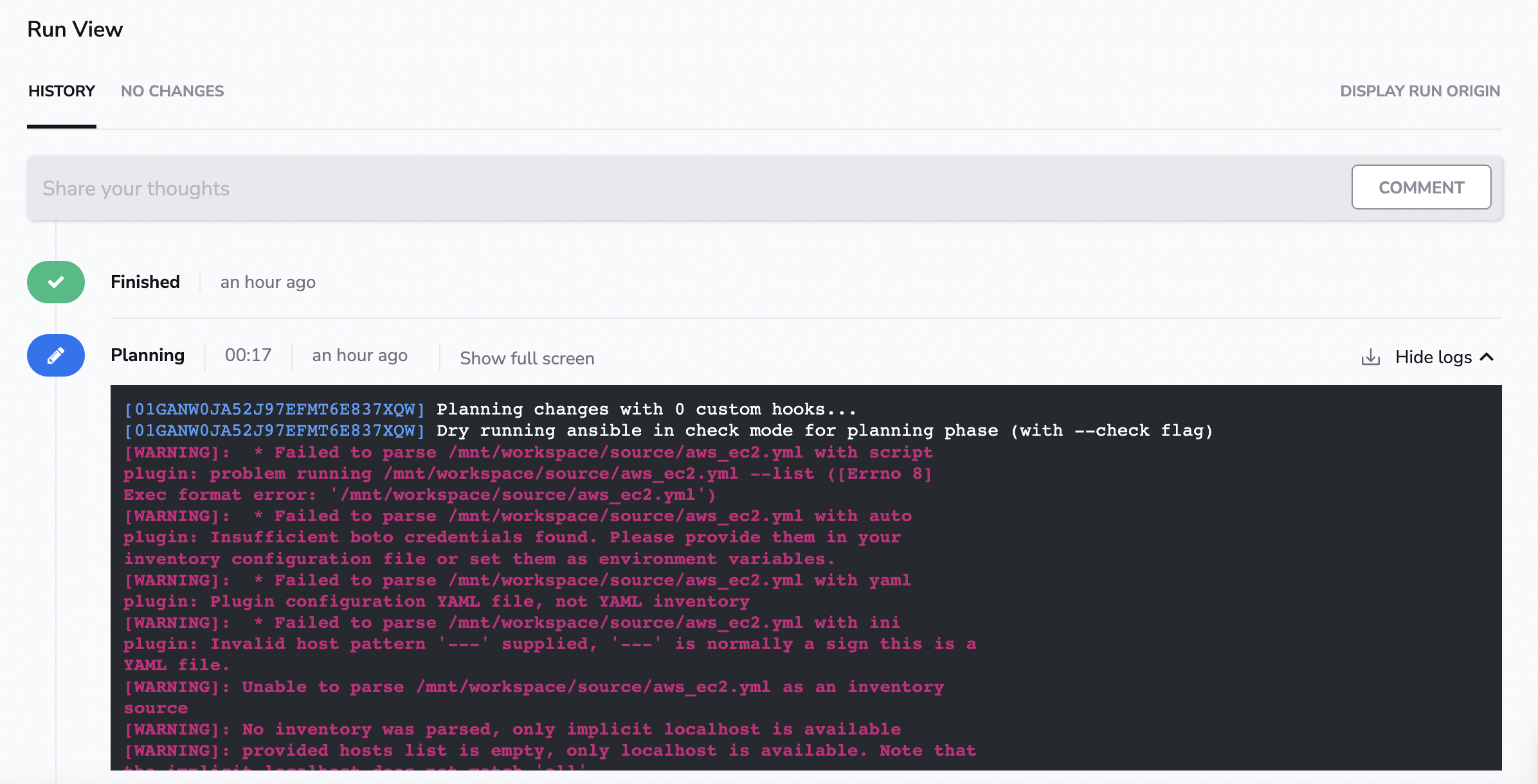Click DISPLAY RUN ORIGIN
The height and width of the screenshot is (784, 1538).
pos(1420,91)
